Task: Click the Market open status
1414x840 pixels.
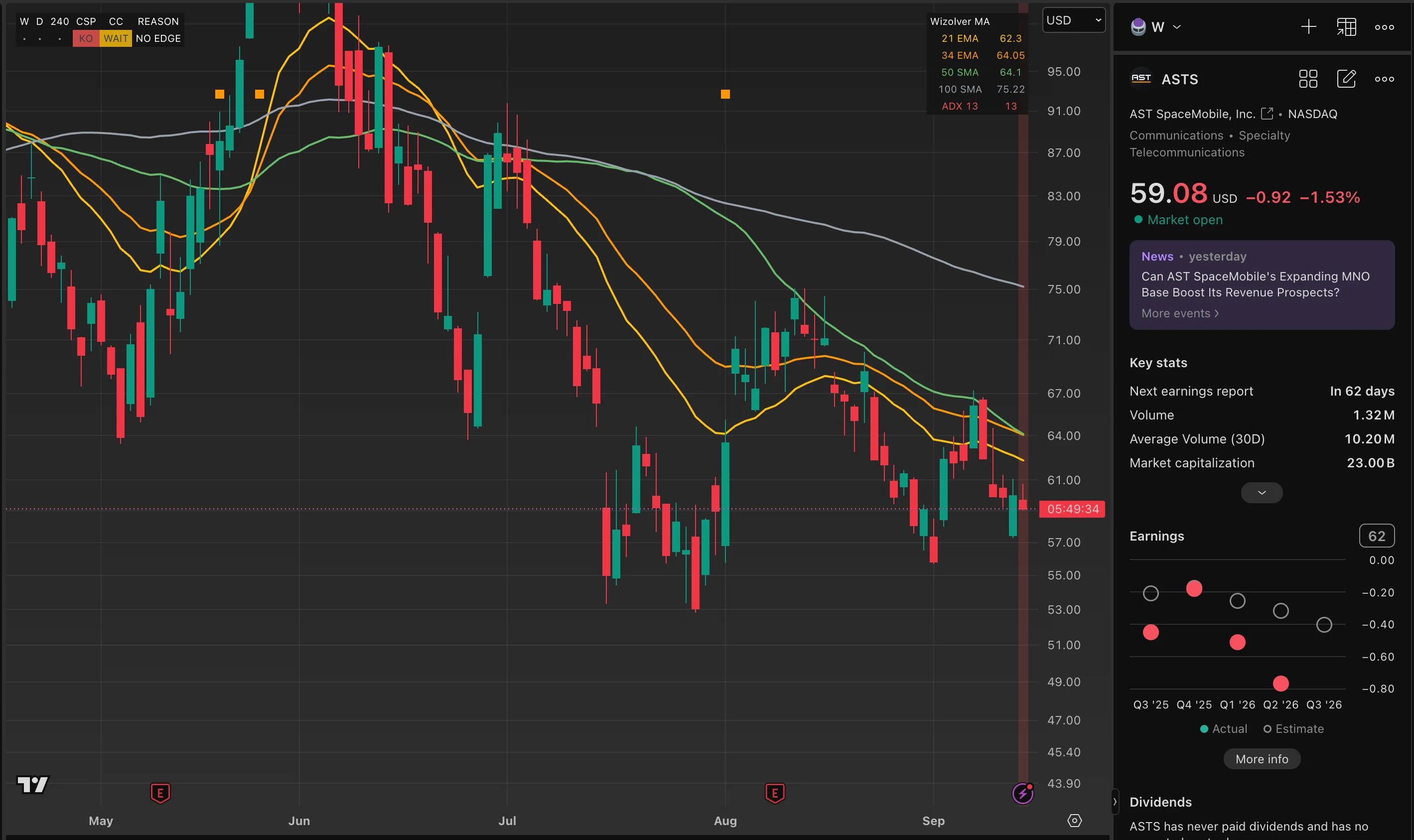Action: (x=1178, y=220)
